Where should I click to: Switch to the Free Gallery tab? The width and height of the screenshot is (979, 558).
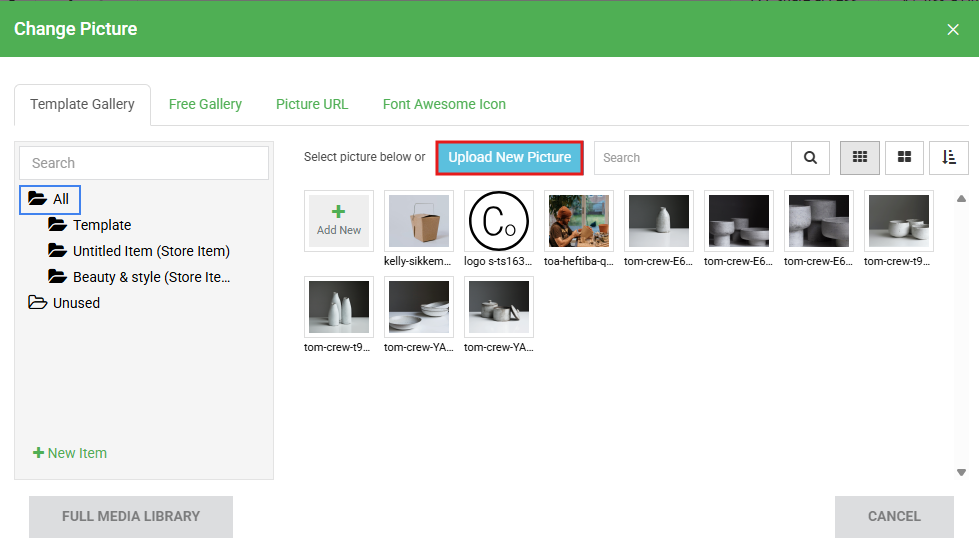click(205, 104)
